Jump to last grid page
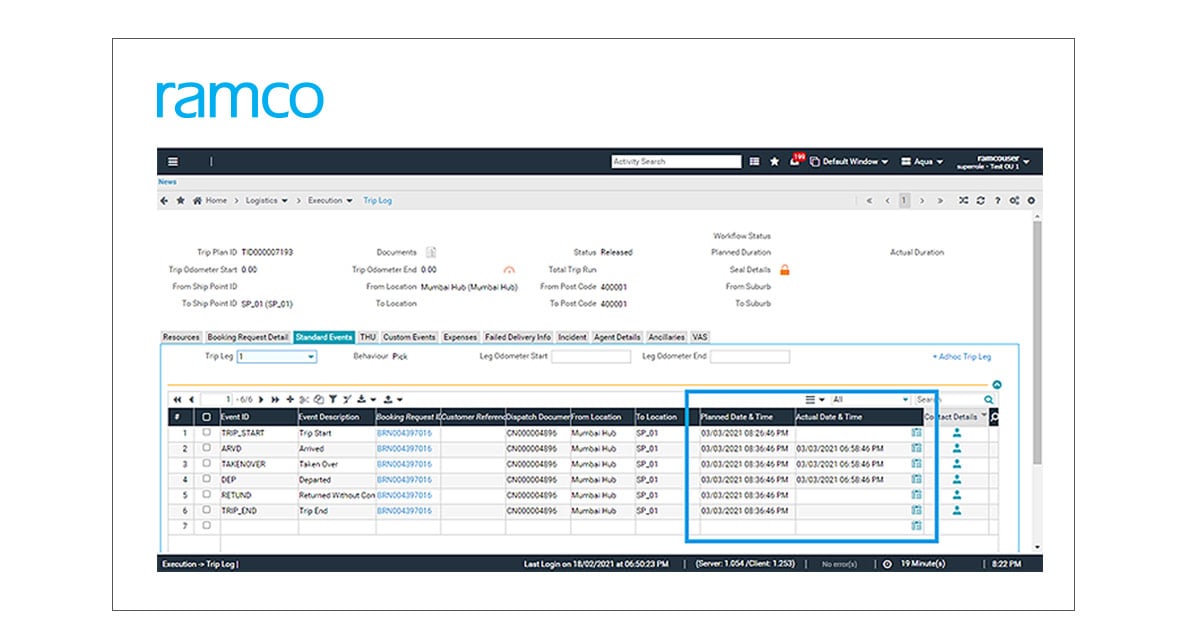Screen dimensions: 1200x628 [x=275, y=399]
